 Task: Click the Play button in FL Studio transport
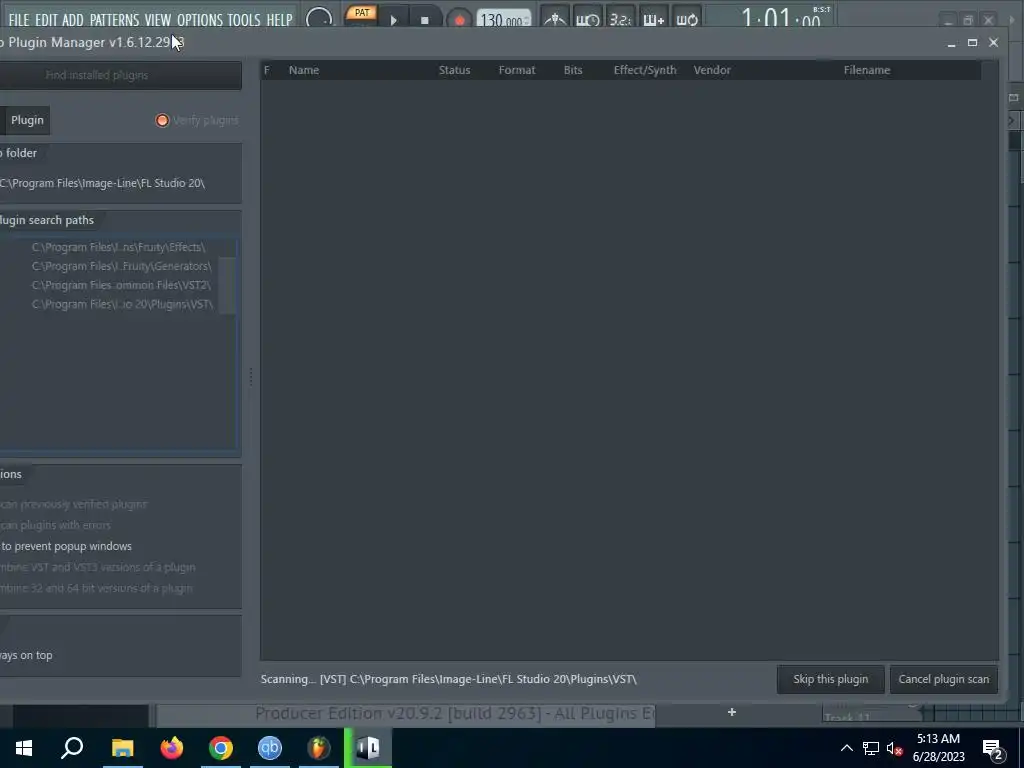(x=394, y=20)
